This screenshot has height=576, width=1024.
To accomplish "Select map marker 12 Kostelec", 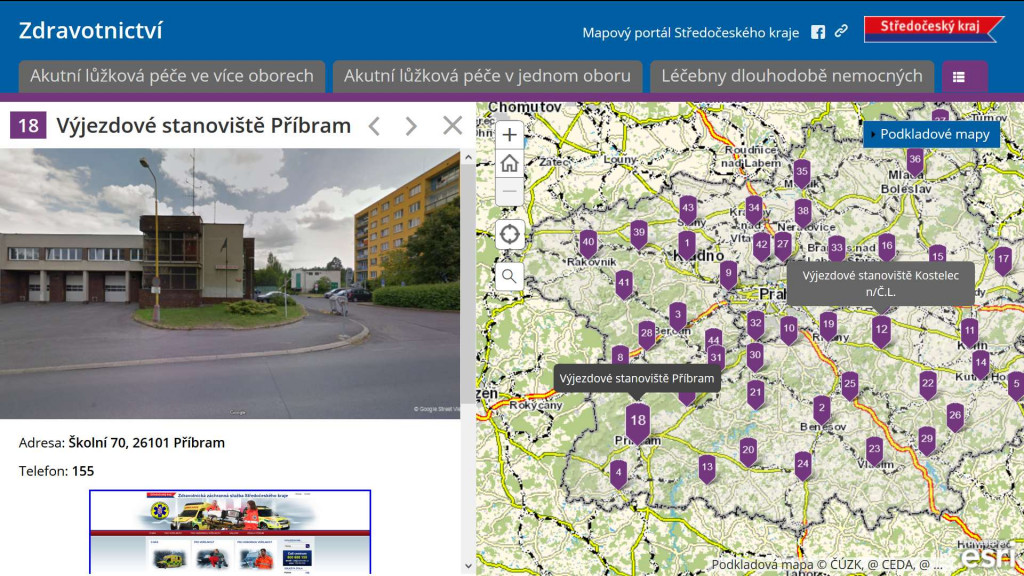I will point(881,331).
